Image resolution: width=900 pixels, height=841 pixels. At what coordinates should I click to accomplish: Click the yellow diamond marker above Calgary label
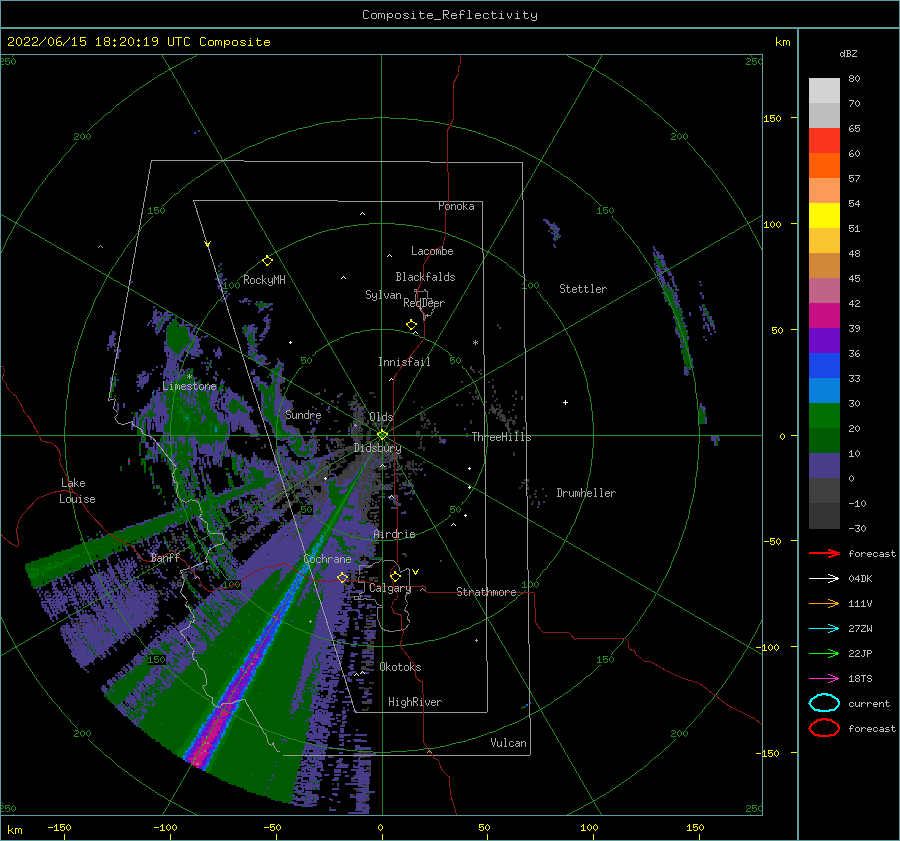(395, 576)
